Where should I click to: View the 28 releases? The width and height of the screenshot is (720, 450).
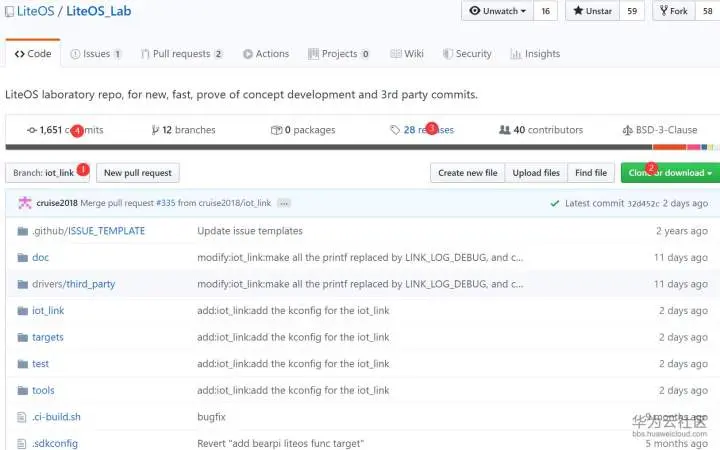(422, 130)
